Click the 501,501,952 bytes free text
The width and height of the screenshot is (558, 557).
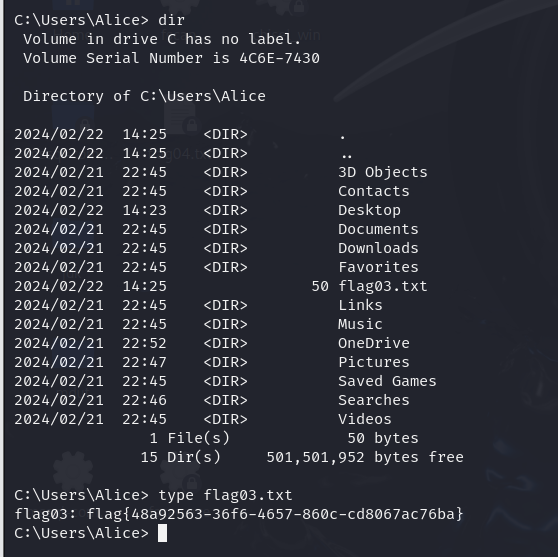pos(365,457)
